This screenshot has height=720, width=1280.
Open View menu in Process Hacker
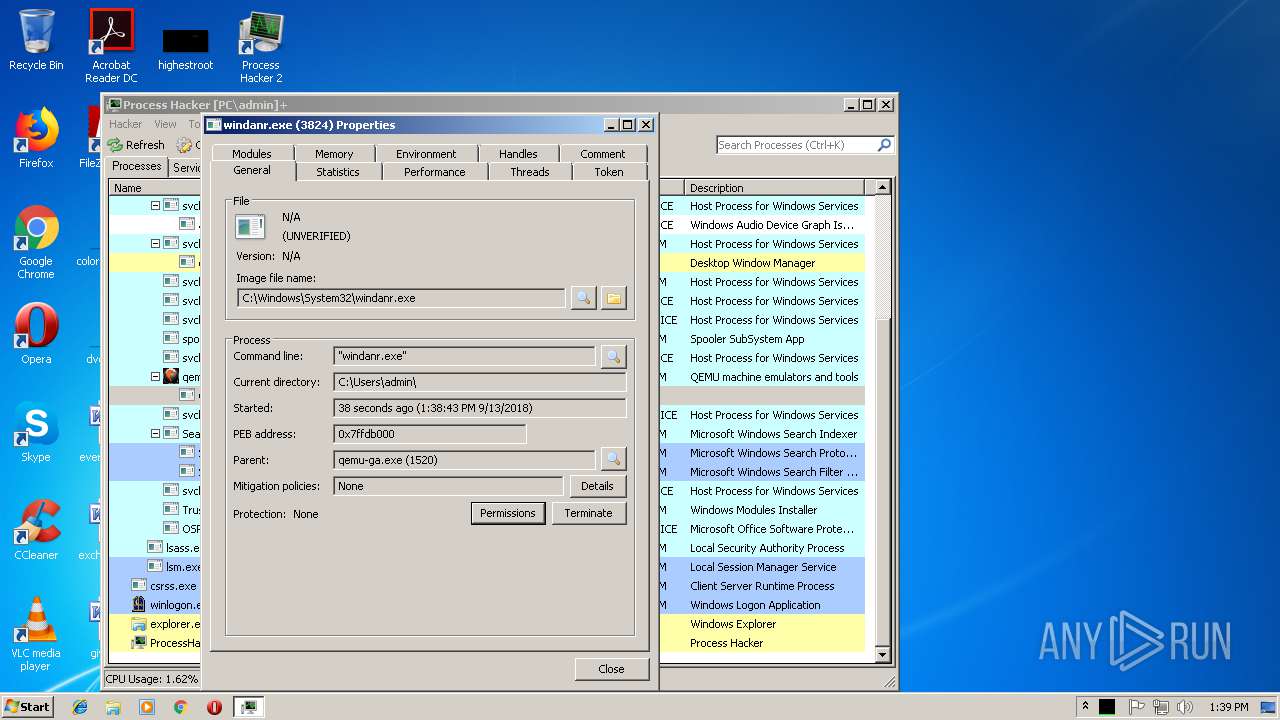(x=165, y=125)
